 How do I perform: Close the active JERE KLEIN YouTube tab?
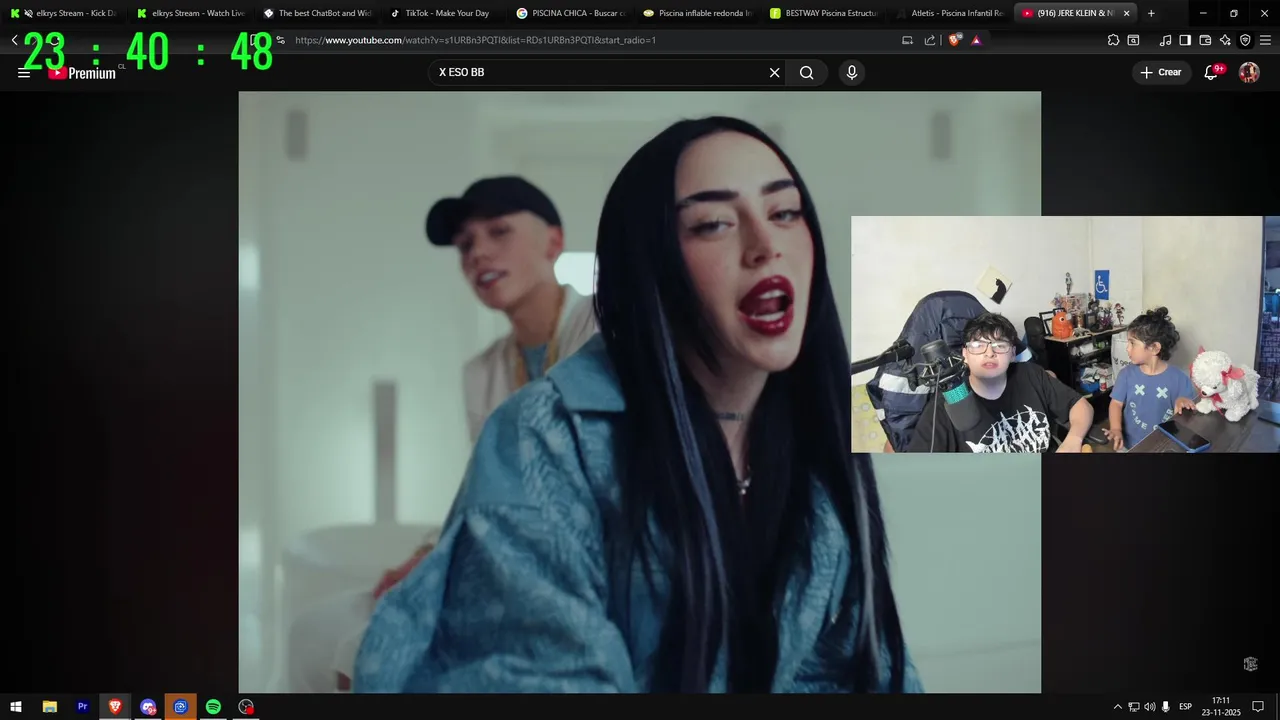1127,13
